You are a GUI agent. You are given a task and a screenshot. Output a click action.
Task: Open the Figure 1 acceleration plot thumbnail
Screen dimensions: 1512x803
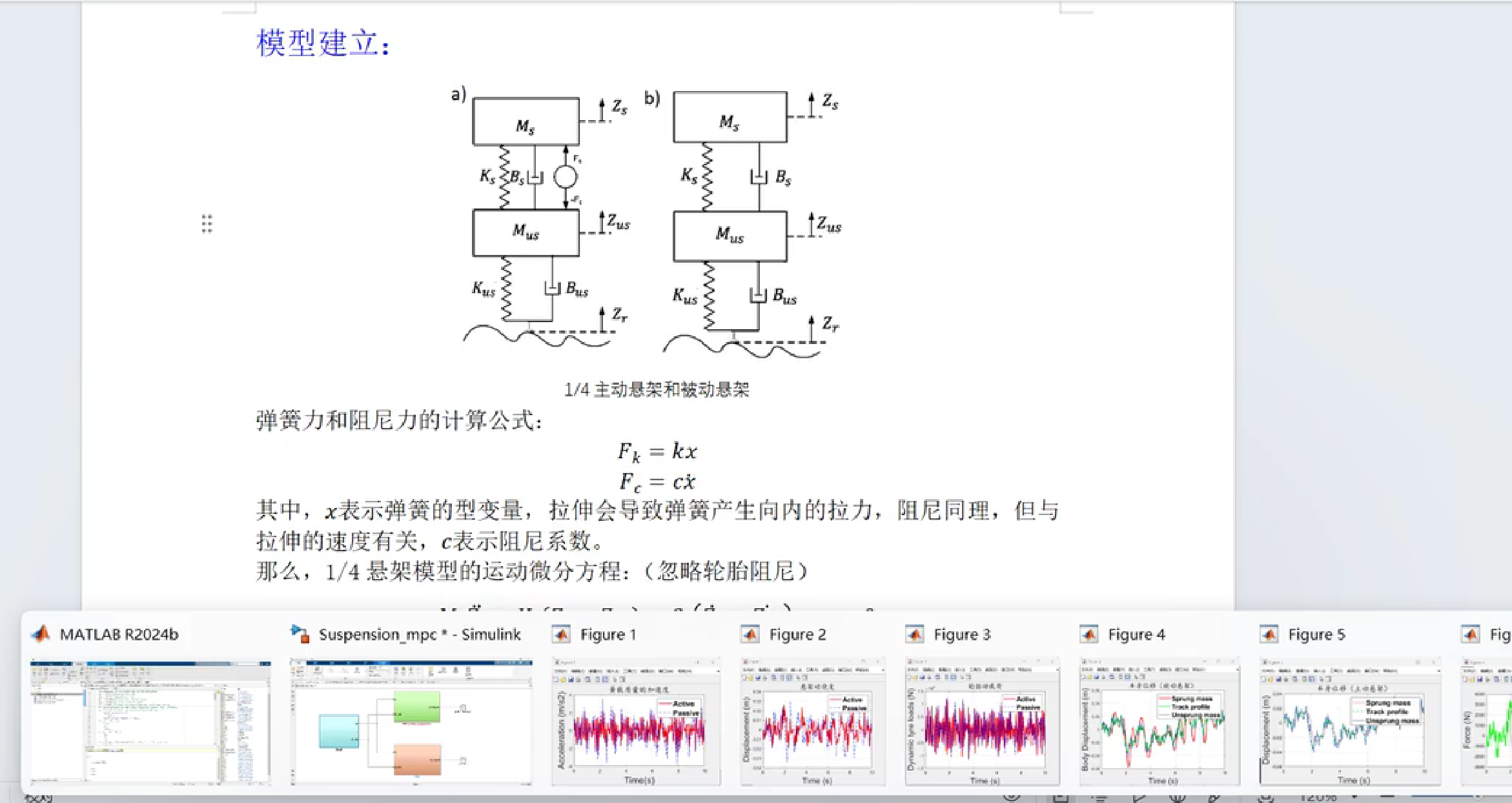(x=636, y=722)
